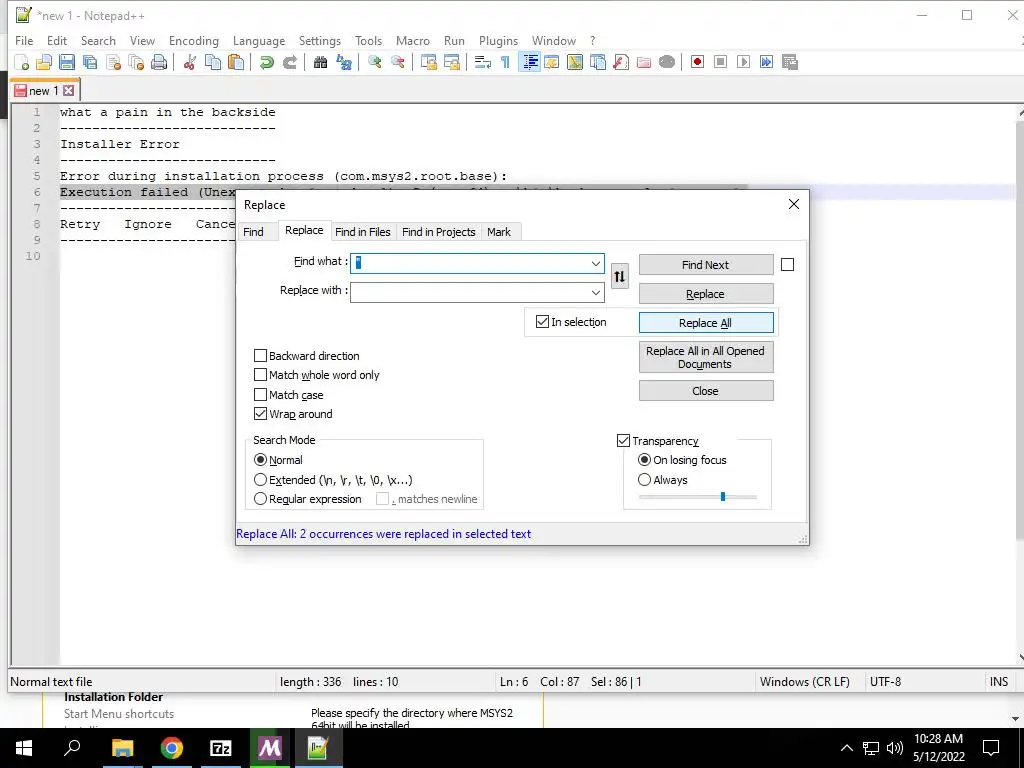
Task: Click Replace All in All Opened Documents
Action: pyautogui.click(x=706, y=357)
